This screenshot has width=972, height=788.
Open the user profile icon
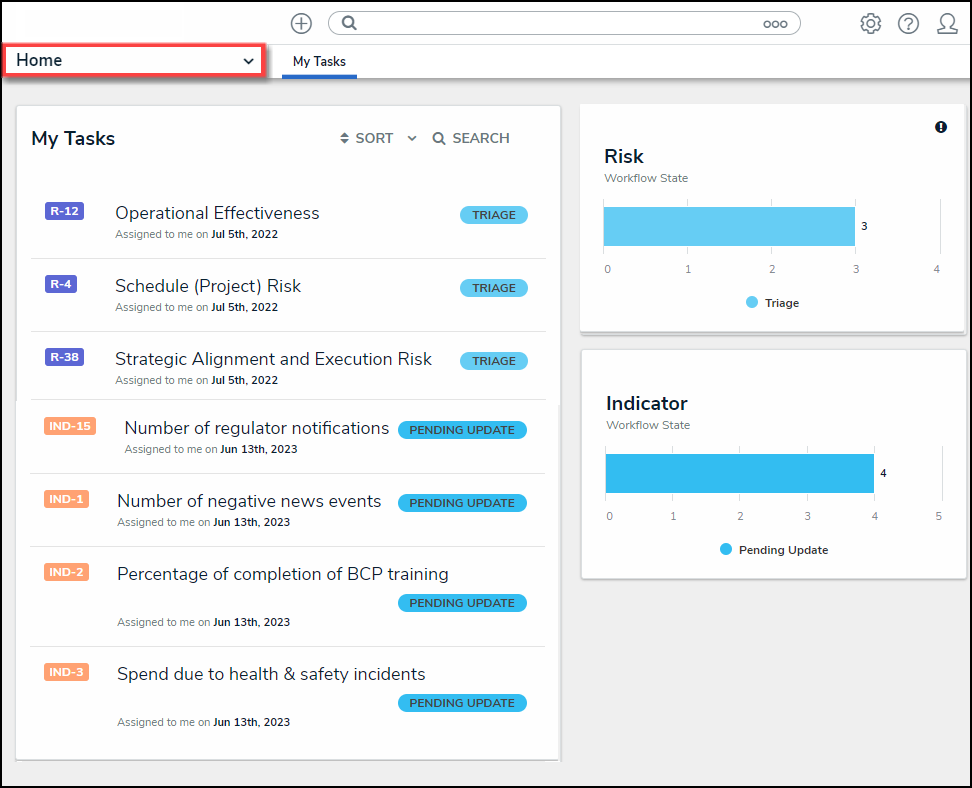947,23
